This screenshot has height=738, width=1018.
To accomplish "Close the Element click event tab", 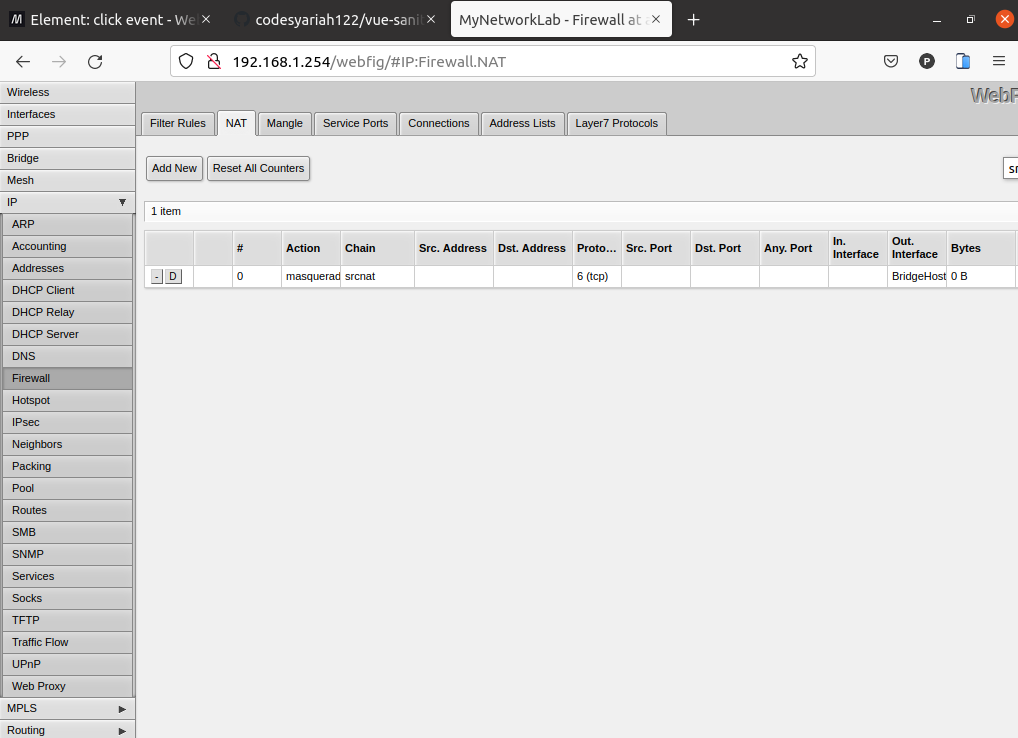I will point(206,19).
